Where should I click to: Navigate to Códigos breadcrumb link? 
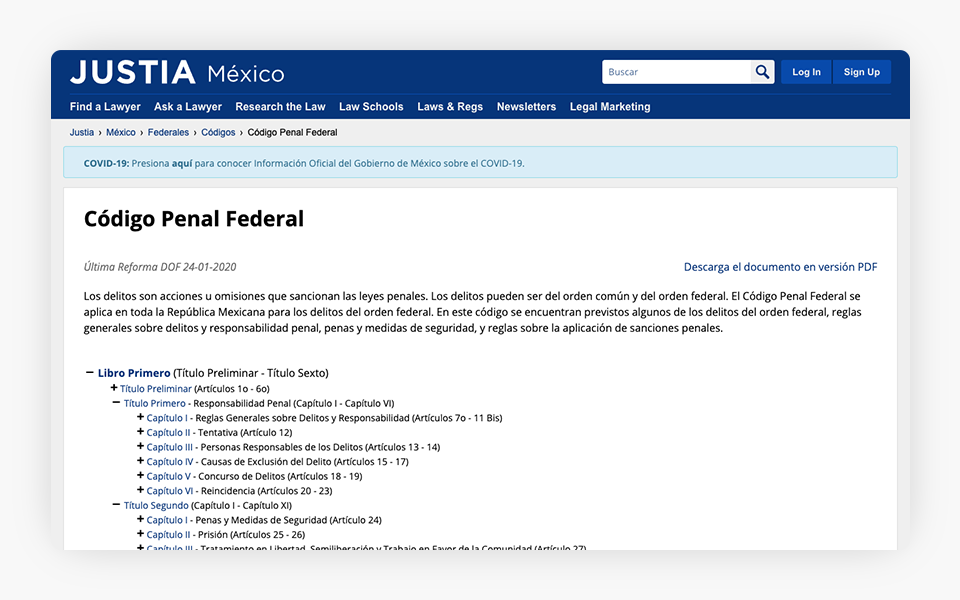pos(218,132)
